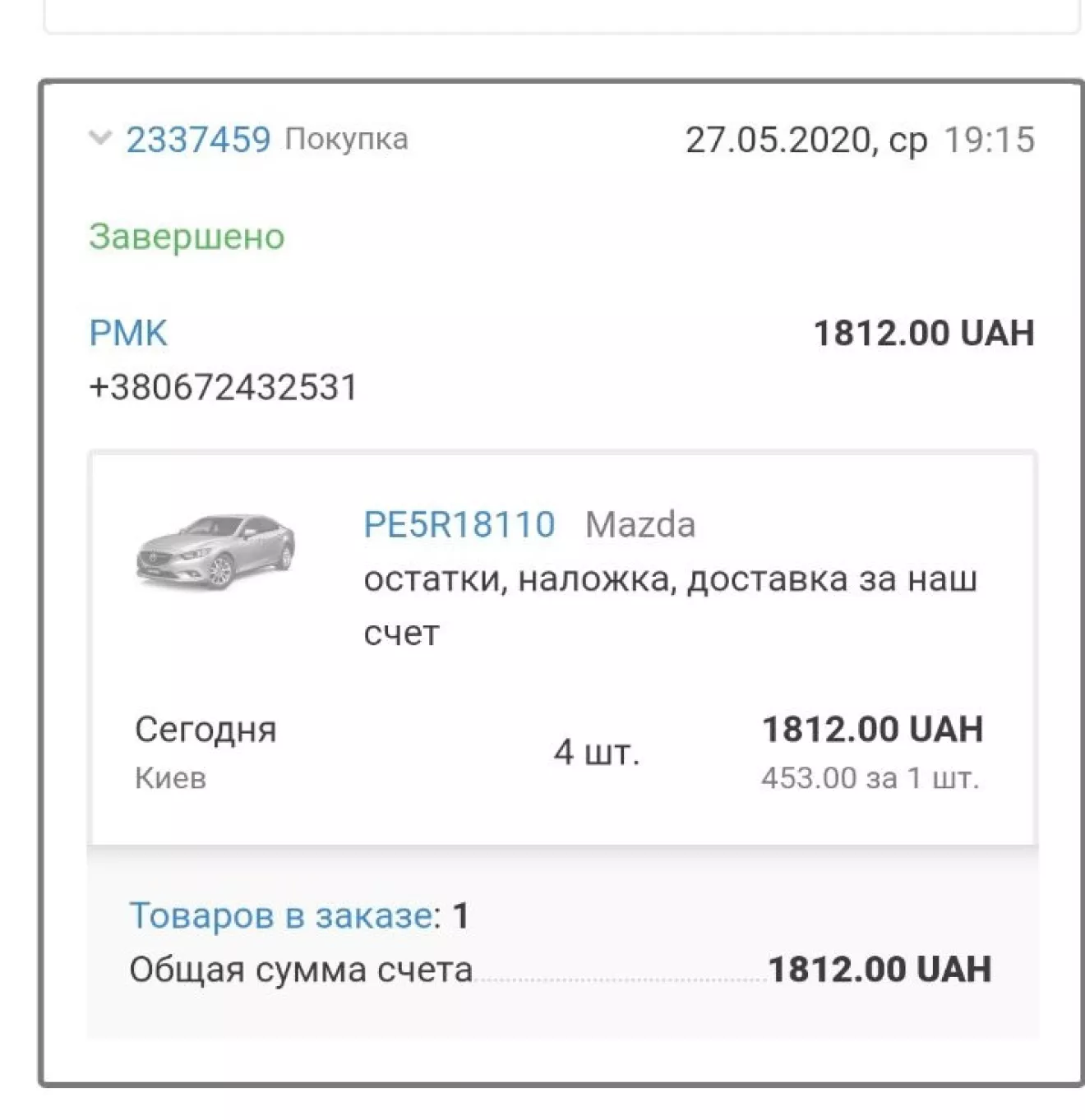Screen dimensions: 1085x1120
Task: Click the Завершено status label
Action: 187,237
